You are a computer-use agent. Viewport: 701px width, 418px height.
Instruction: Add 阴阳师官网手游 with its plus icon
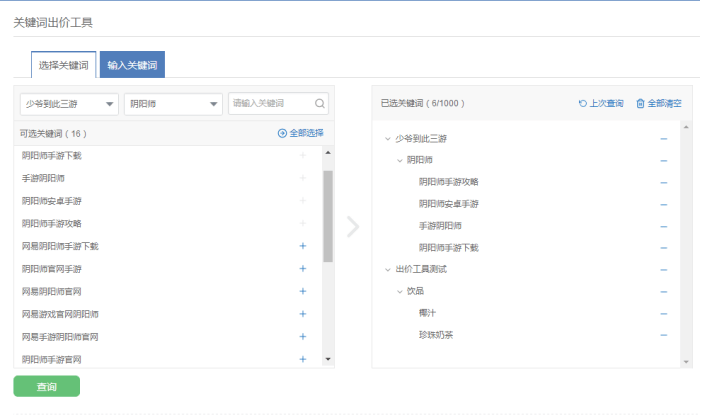pyautogui.click(x=302, y=269)
